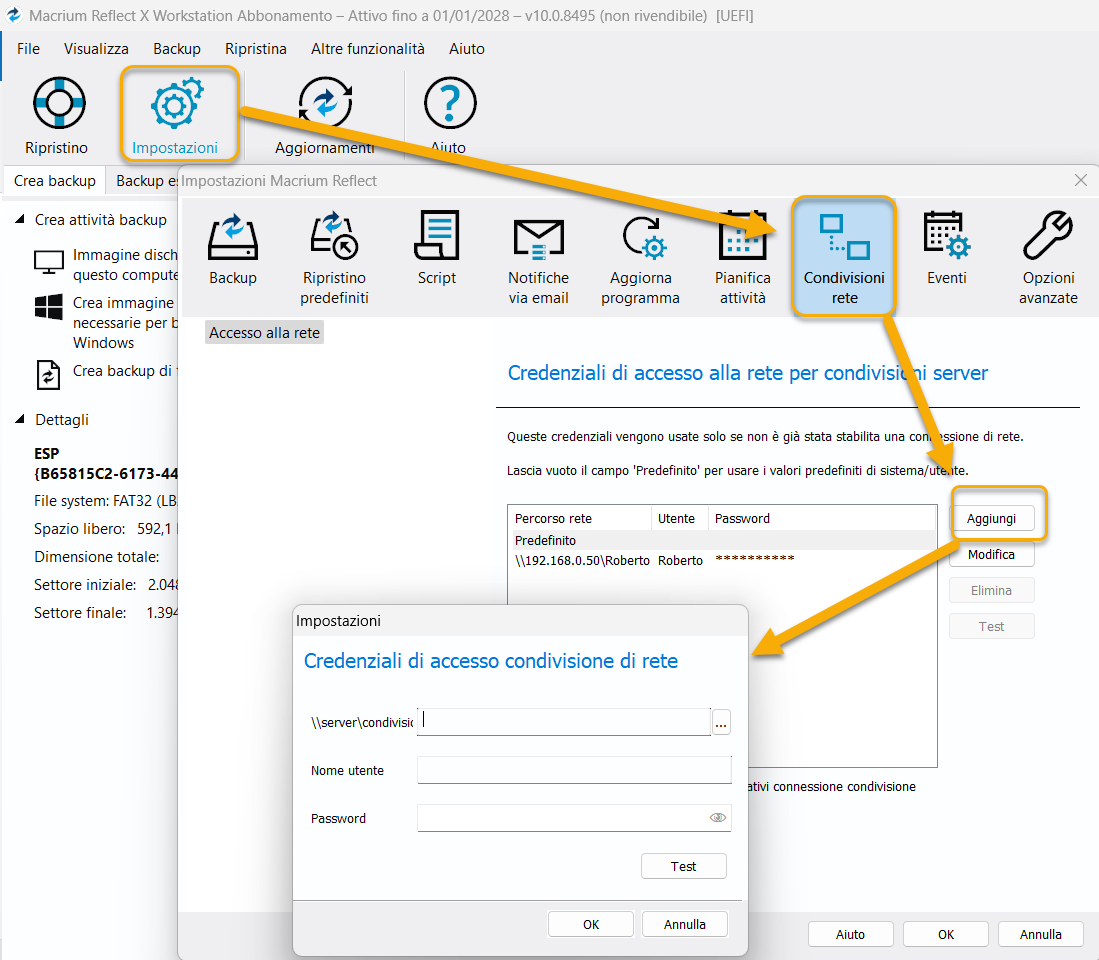Viewport: 1099px width, 960px height.
Task: Open the Ripristina menu
Action: [x=256, y=48]
